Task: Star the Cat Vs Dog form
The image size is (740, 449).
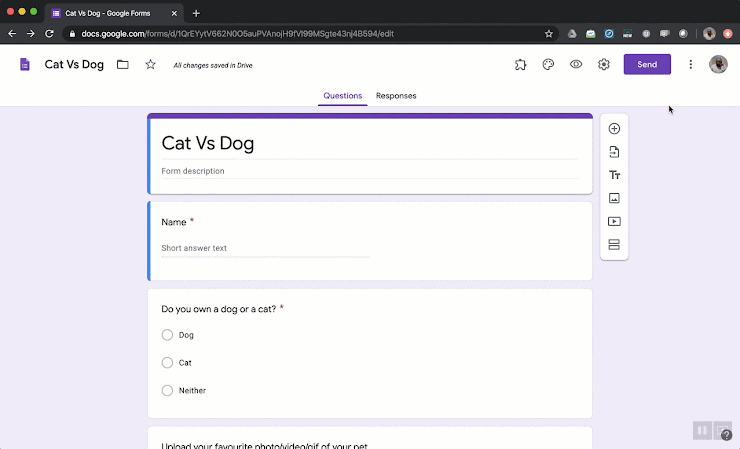Action: pyautogui.click(x=150, y=65)
